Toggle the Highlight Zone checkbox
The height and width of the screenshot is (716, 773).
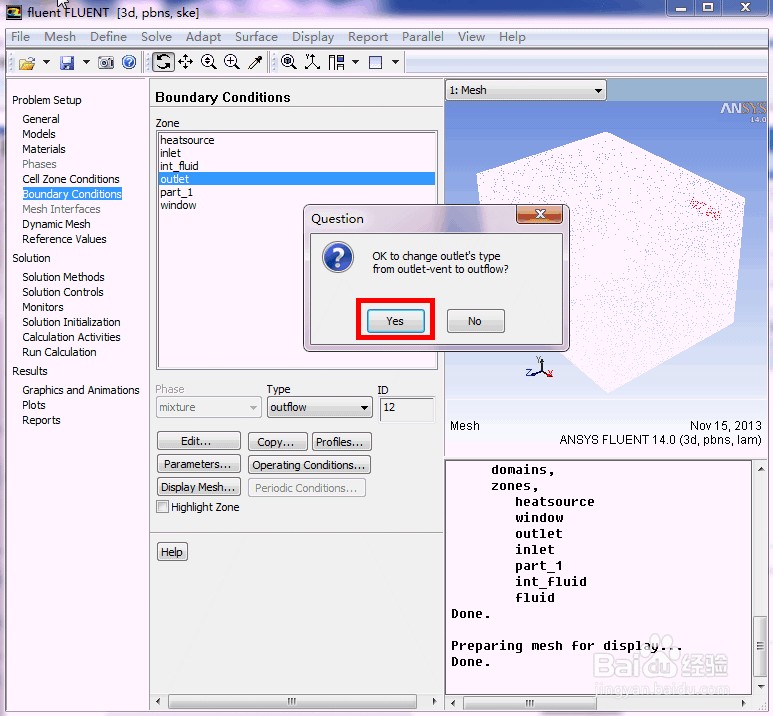click(162, 507)
